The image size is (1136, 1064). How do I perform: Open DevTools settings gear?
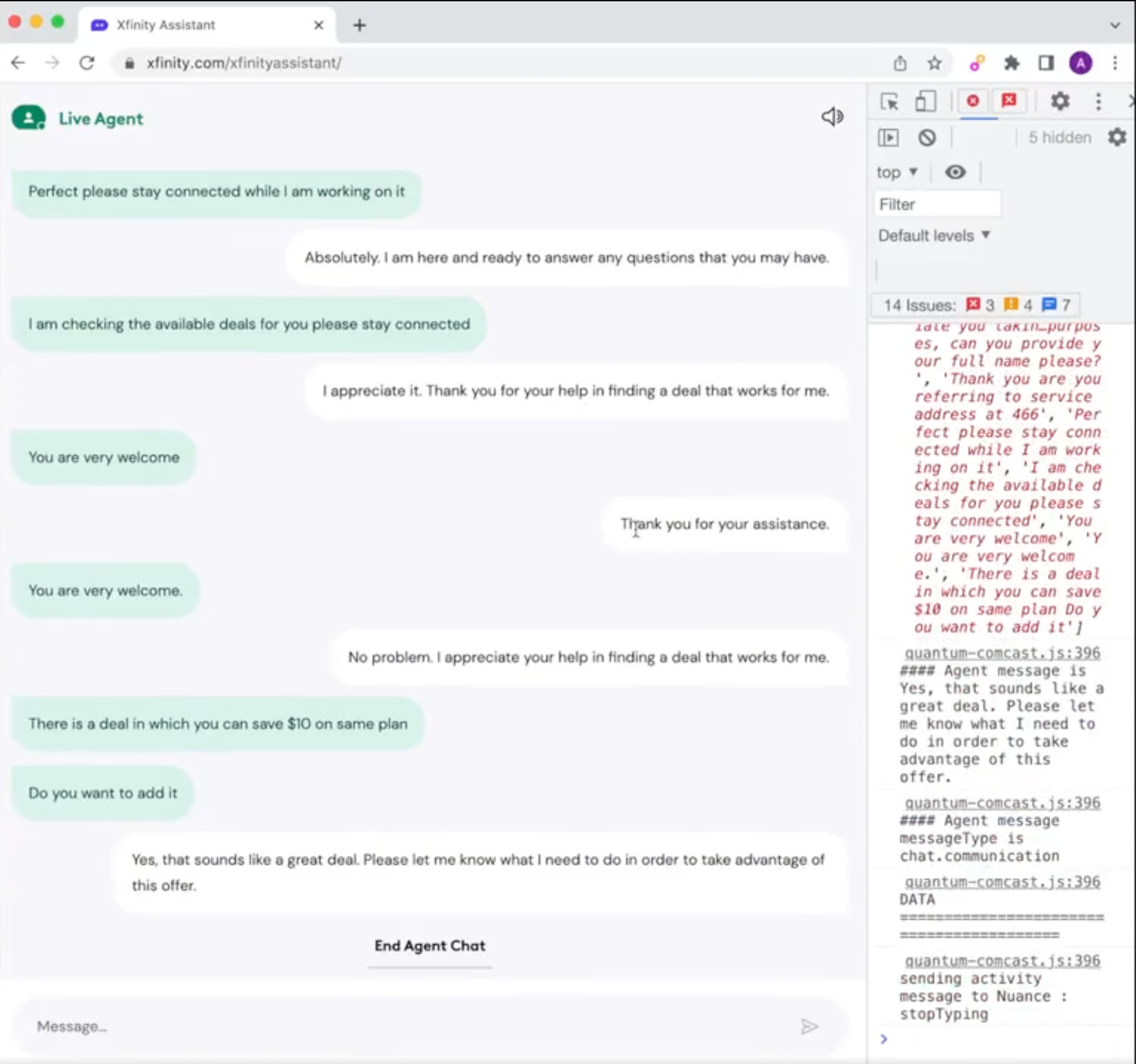(x=1060, y=101)
